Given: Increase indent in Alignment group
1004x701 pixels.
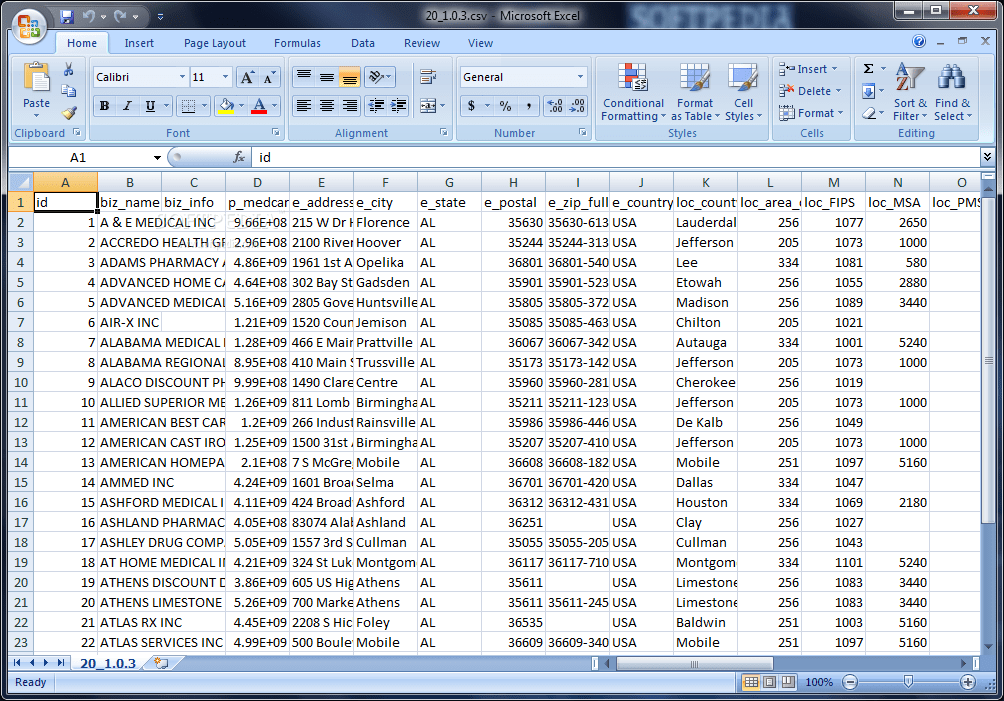Looking at the screenshot, I should [x=399, y=106].
